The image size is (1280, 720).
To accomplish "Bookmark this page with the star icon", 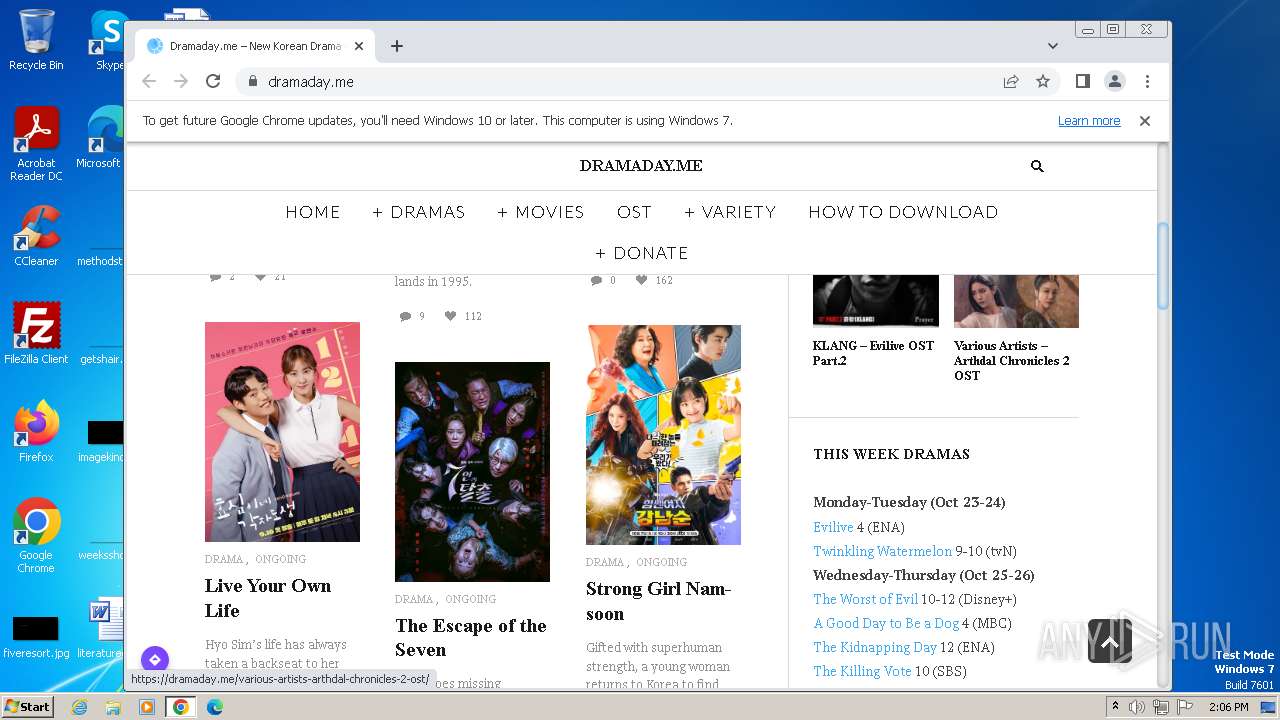I will pos(1043,81).
